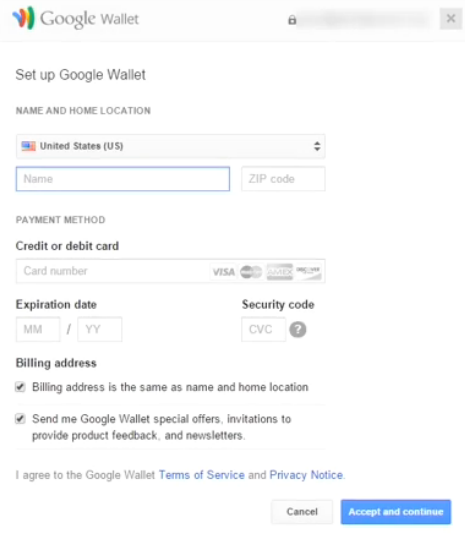Click the United States flag icon
The image size is (465, 534).
pyautogui.click(x=29, y=146)
